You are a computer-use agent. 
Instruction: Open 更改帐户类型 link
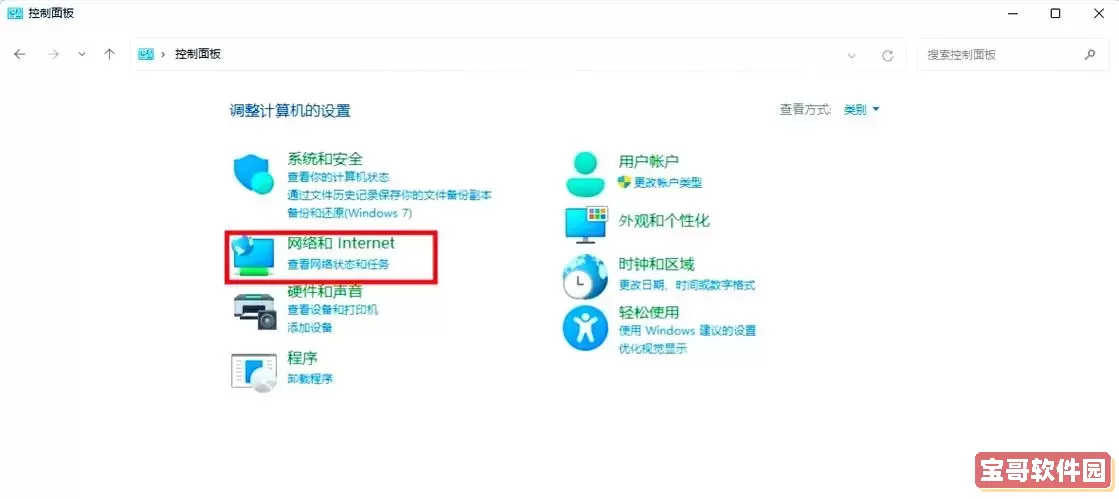pyautogui.click(x=668, y=183)
